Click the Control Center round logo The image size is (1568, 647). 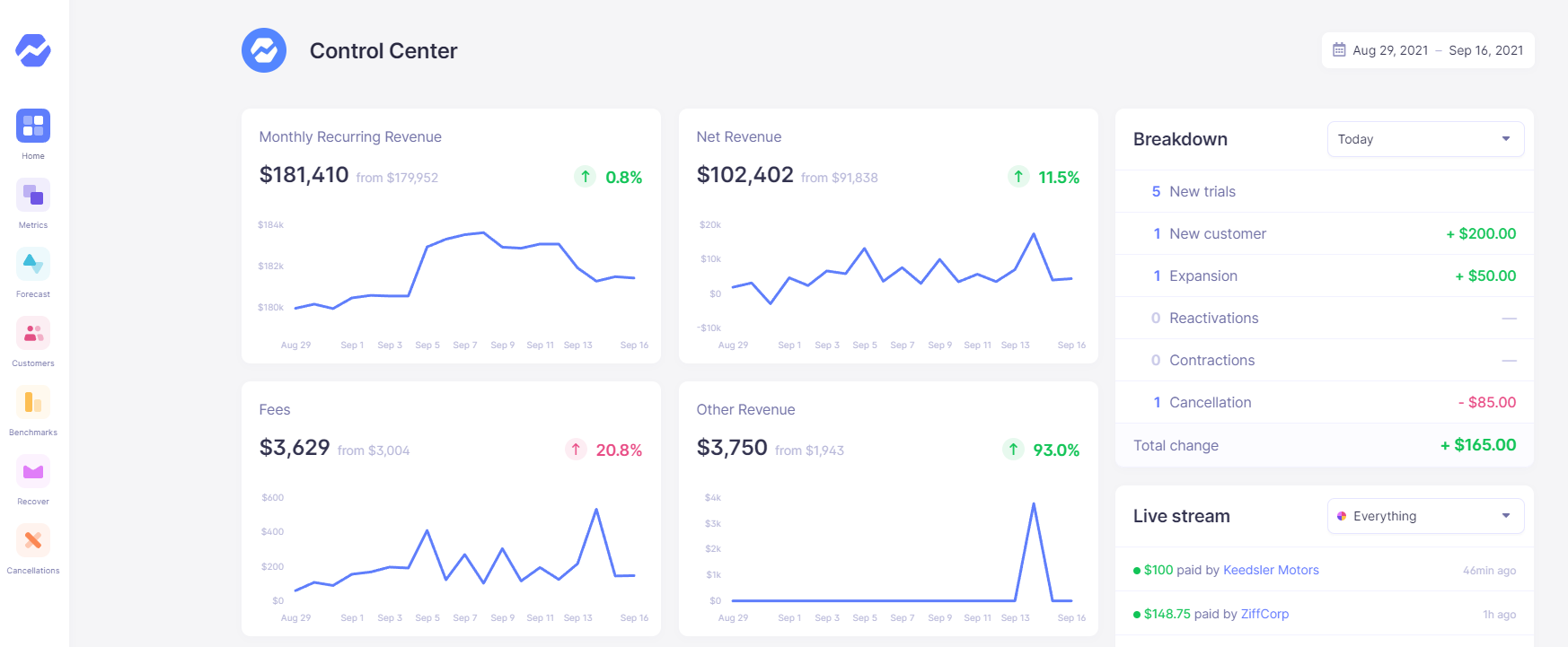point(264,50)
